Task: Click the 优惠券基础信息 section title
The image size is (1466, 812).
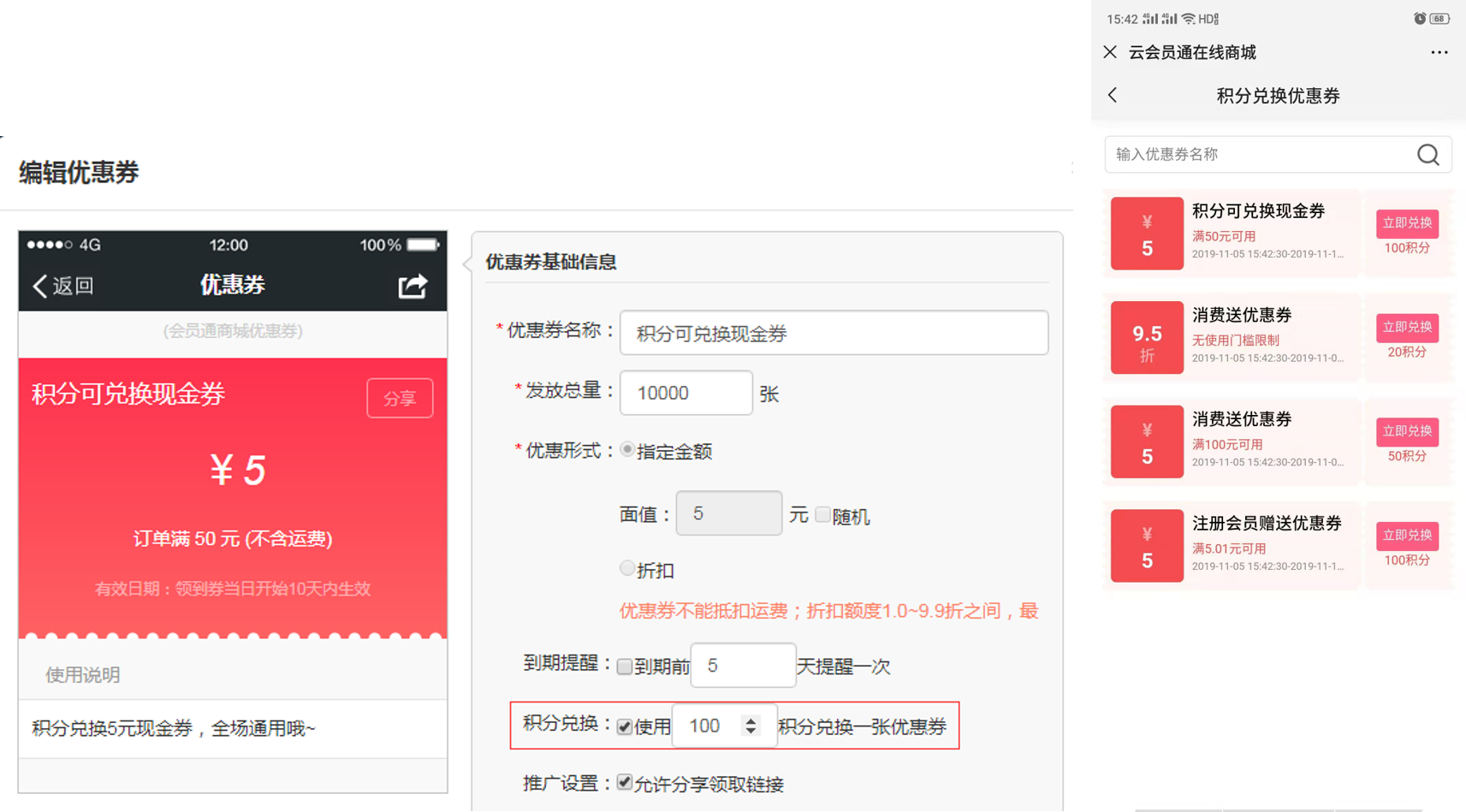Action: [551, 262]
